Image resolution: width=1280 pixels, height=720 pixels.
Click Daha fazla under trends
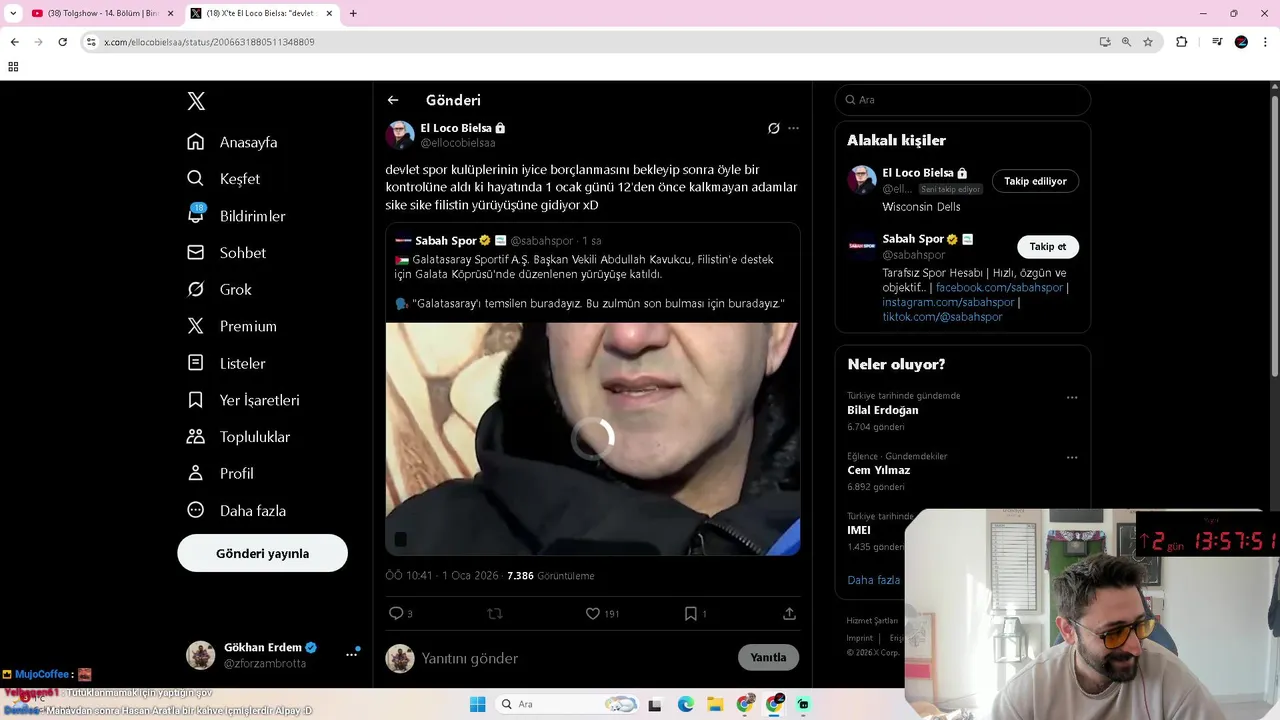point(873,580)
